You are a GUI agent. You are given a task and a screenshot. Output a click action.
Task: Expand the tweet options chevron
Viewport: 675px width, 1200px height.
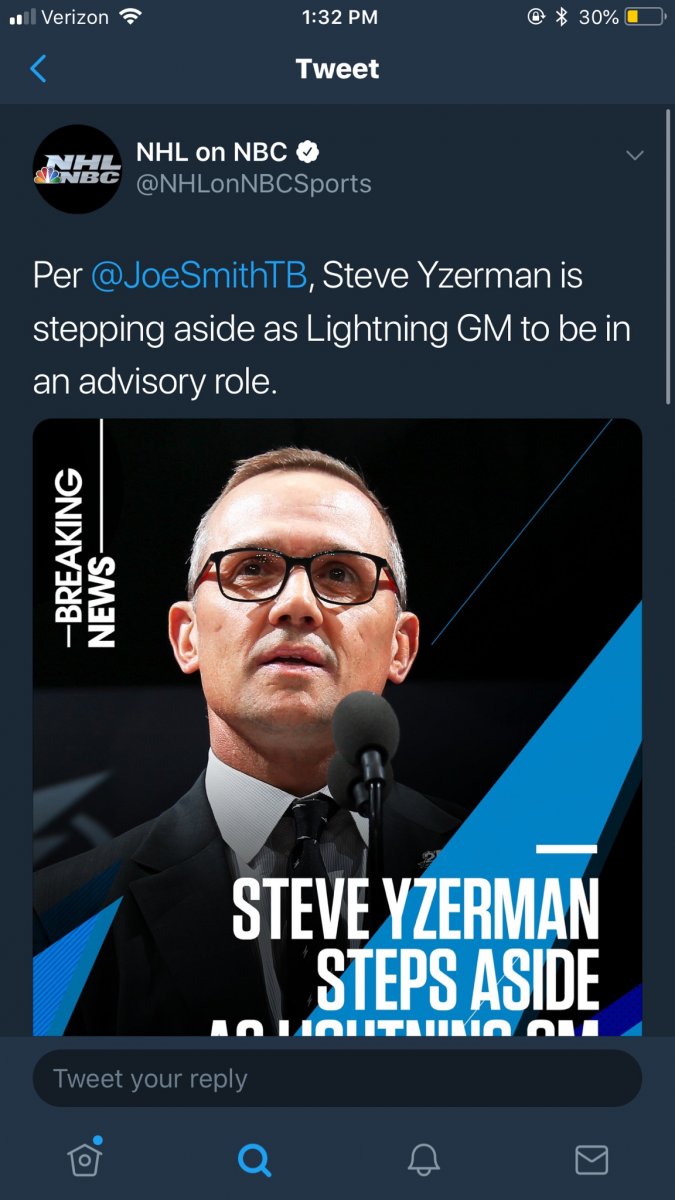(634, 155)
